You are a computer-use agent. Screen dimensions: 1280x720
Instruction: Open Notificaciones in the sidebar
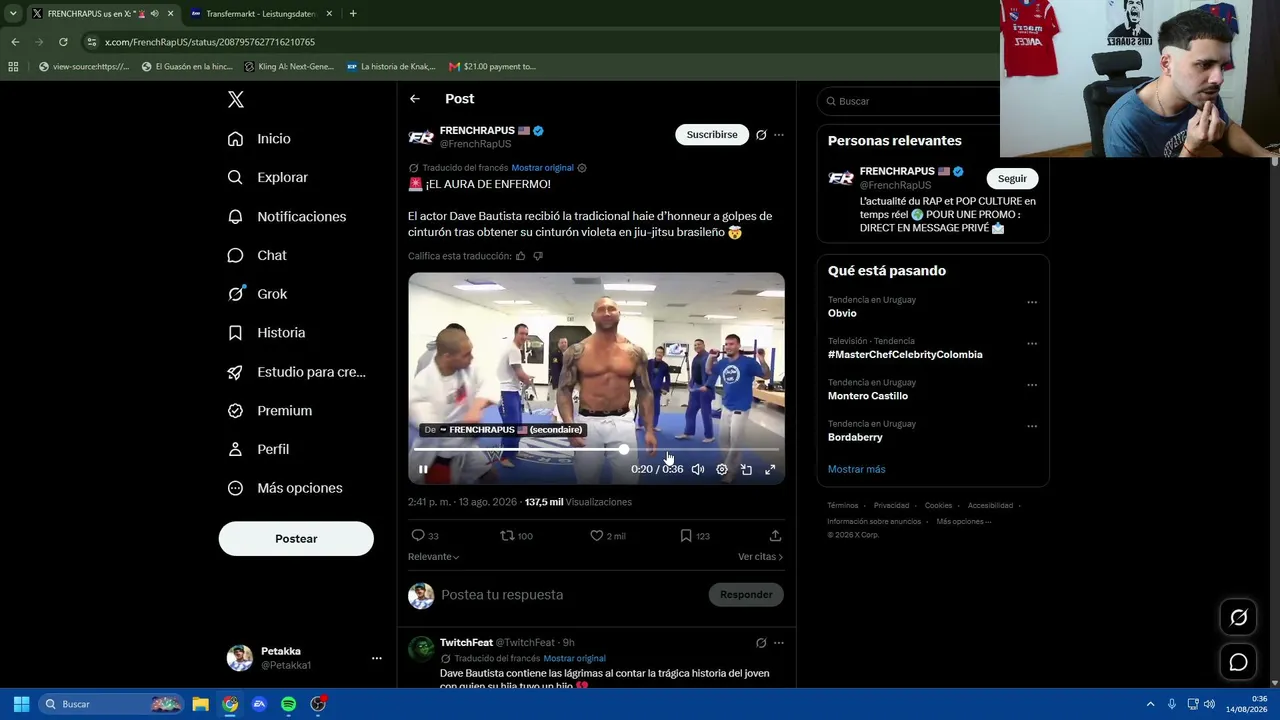pyautogui.click(x=286, y=216)
